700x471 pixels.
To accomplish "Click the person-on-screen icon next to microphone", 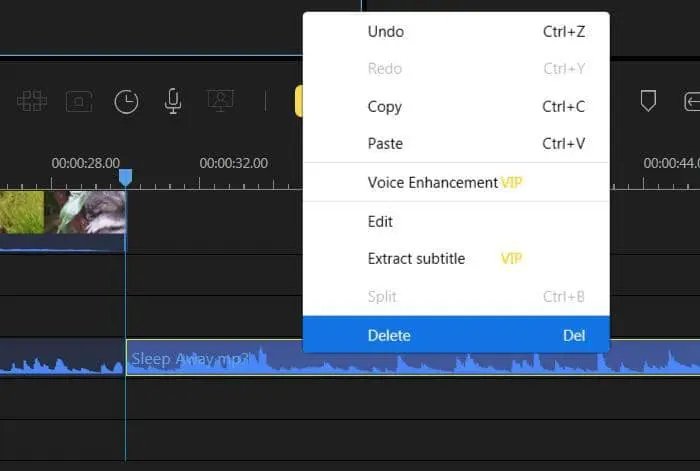I will (x=220, y=101).
